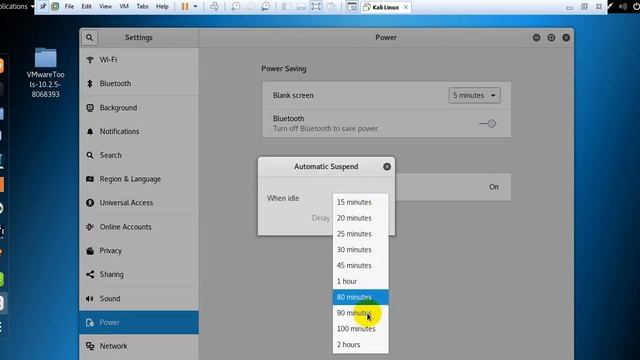Click the greyed Unity mode icon

(x=331, y=7)
